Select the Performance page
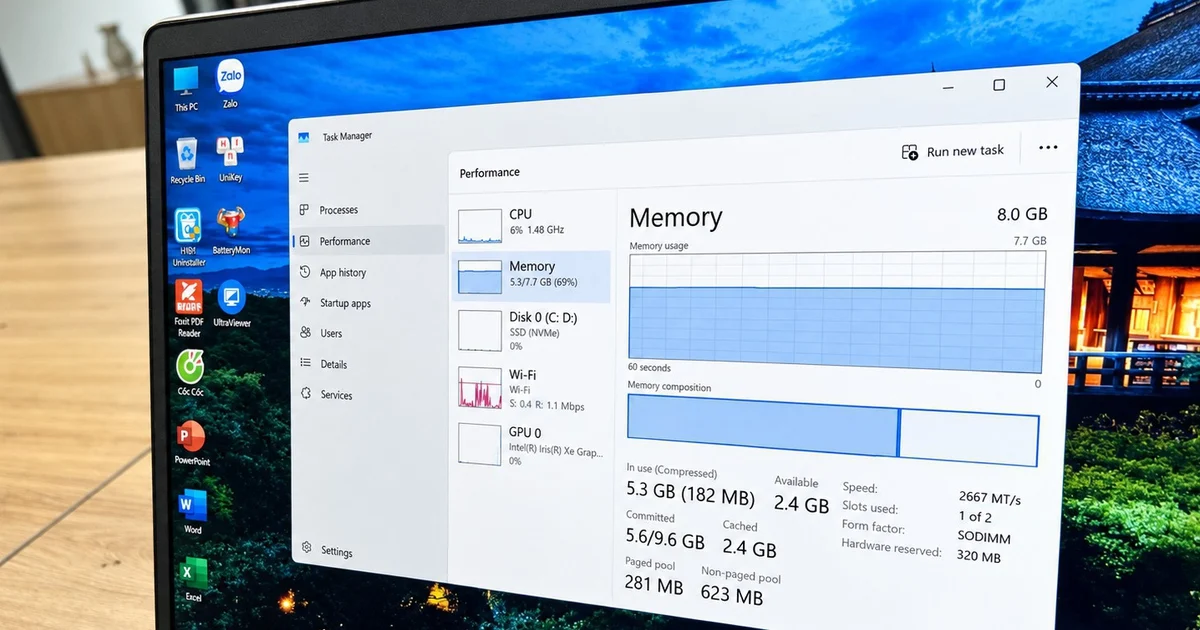 (369, 241)
